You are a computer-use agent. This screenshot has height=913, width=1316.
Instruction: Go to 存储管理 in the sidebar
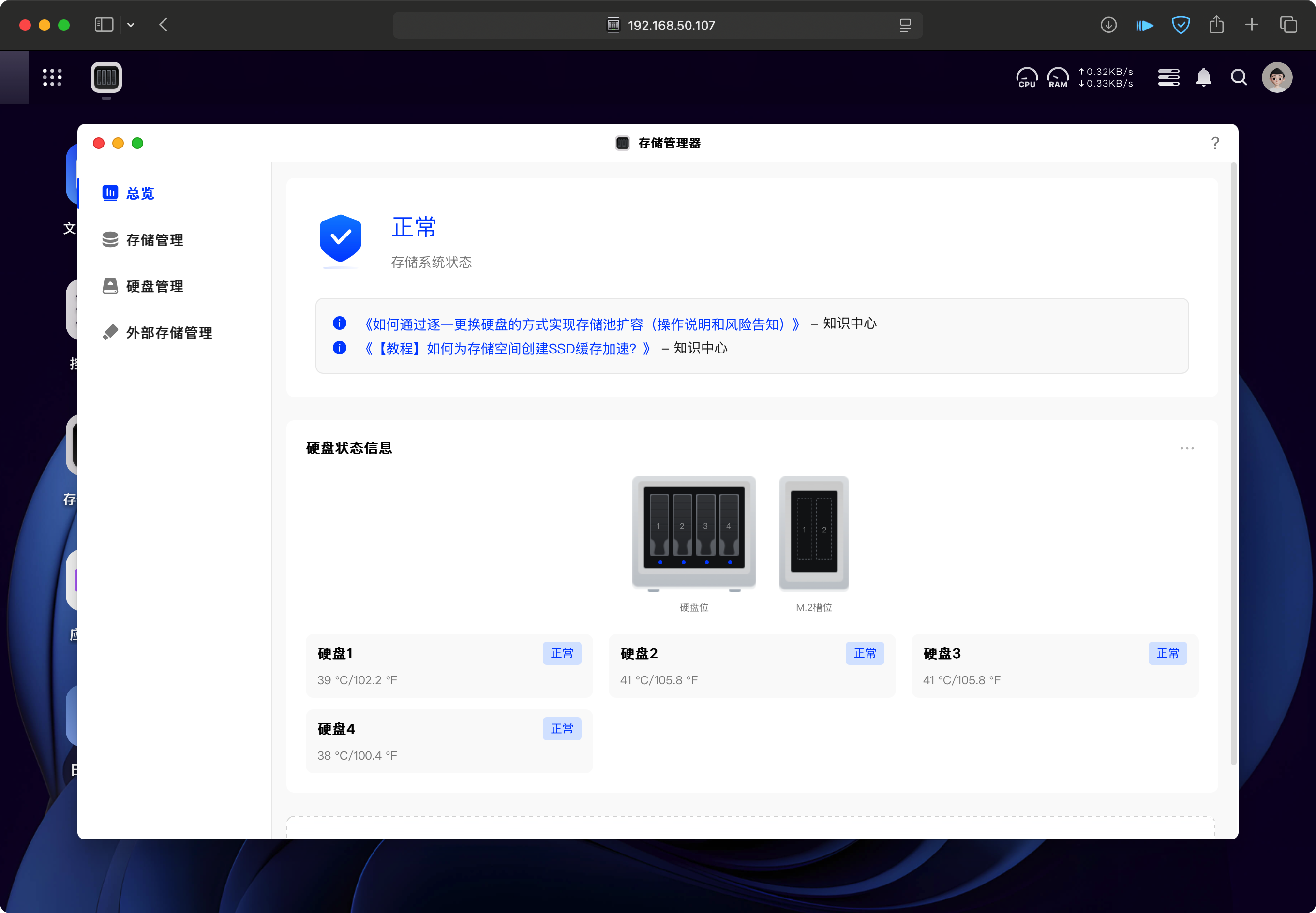(154, 240)
